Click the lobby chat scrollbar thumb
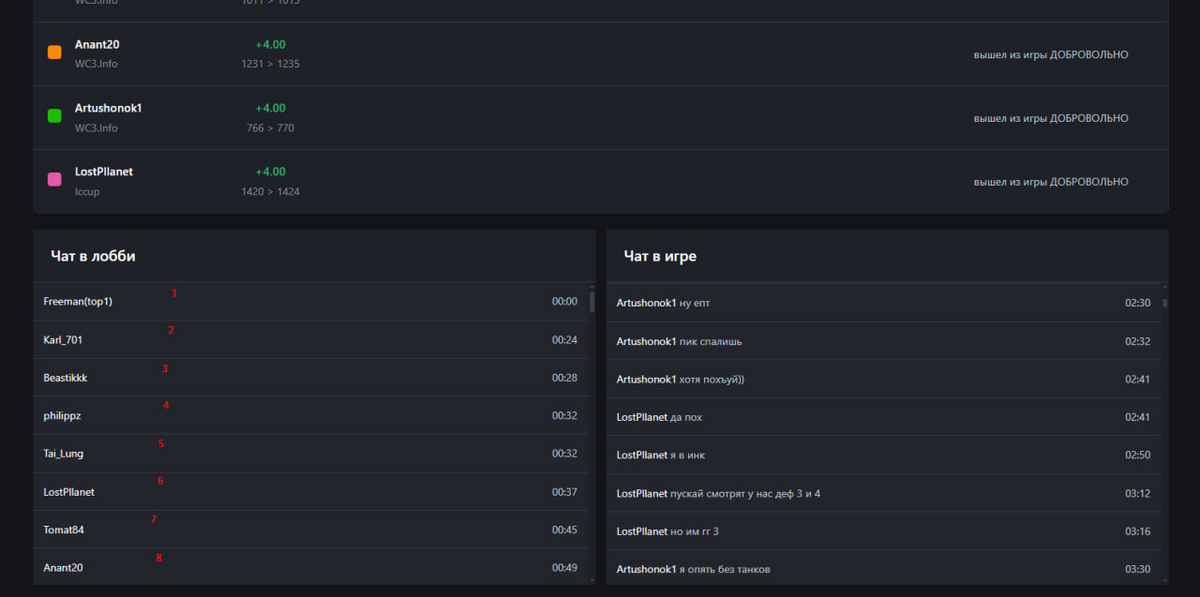 [592, 302]
